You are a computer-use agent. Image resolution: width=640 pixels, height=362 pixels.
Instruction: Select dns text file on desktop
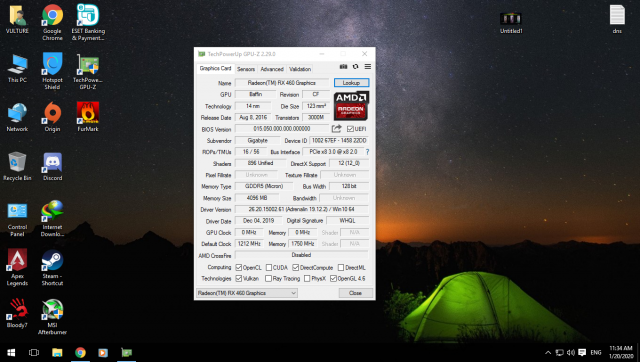[617, 19]
